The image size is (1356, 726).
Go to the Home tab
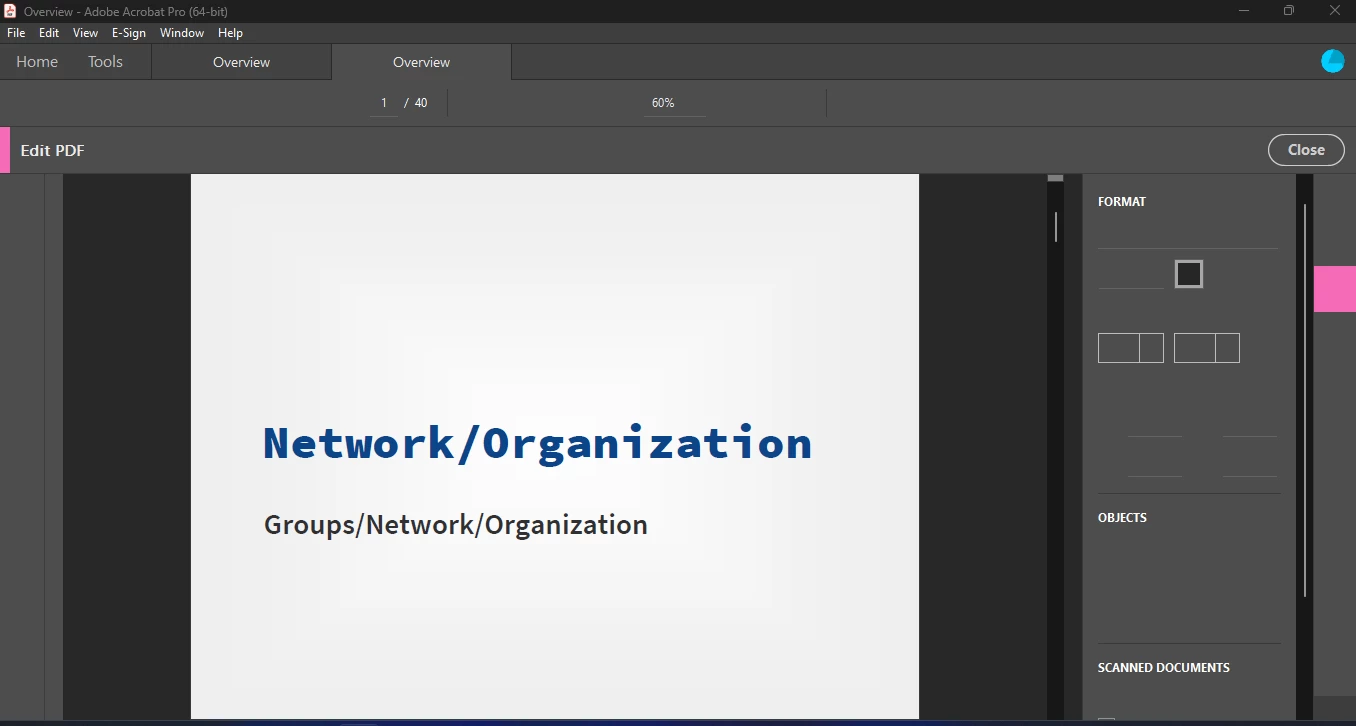[37, 62]
